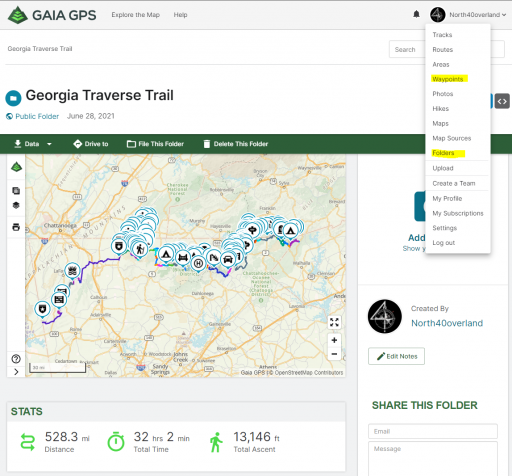Click the 32 hrs 2 min Total Time
The height and width of the screenshot is (476, 512).
(x=149, y=442)
